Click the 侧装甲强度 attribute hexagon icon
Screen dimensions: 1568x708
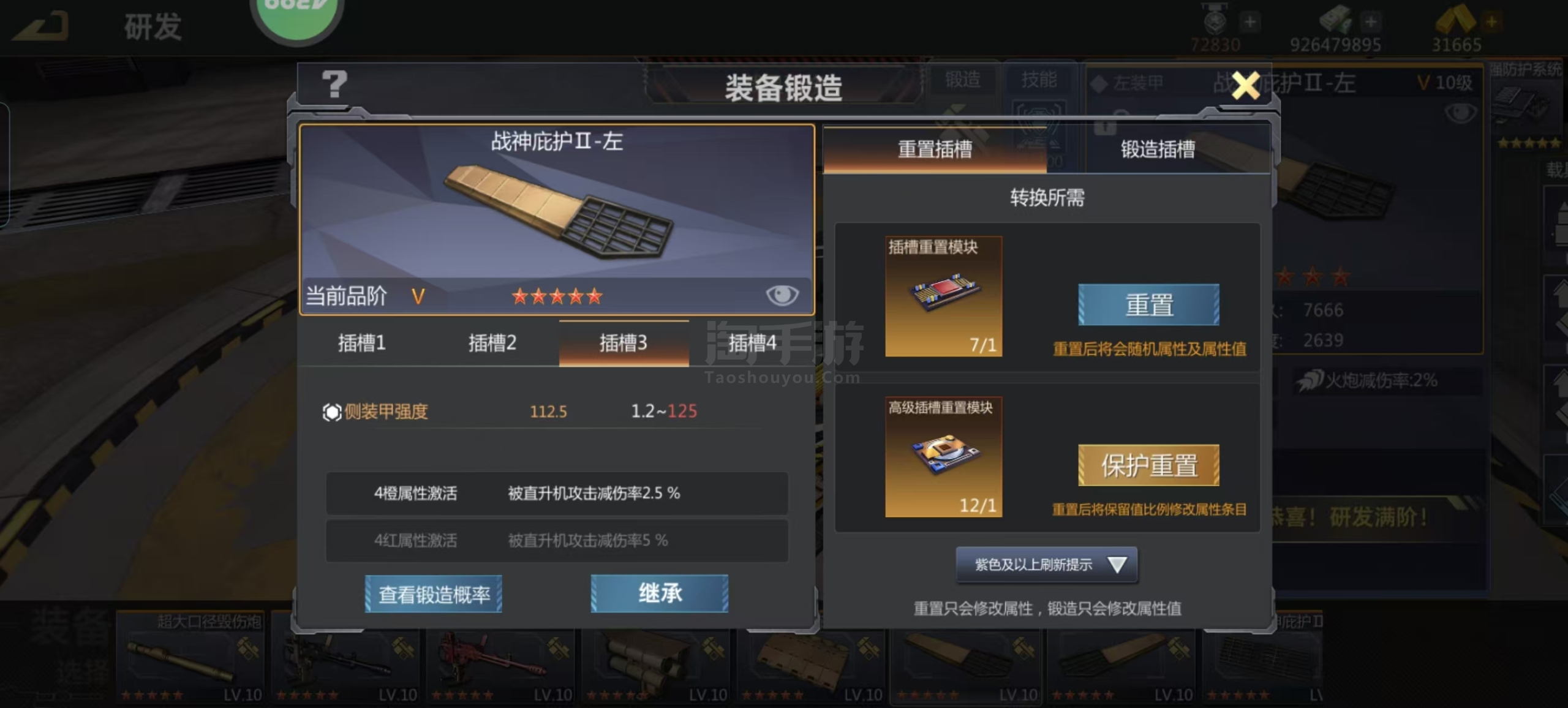331,412
